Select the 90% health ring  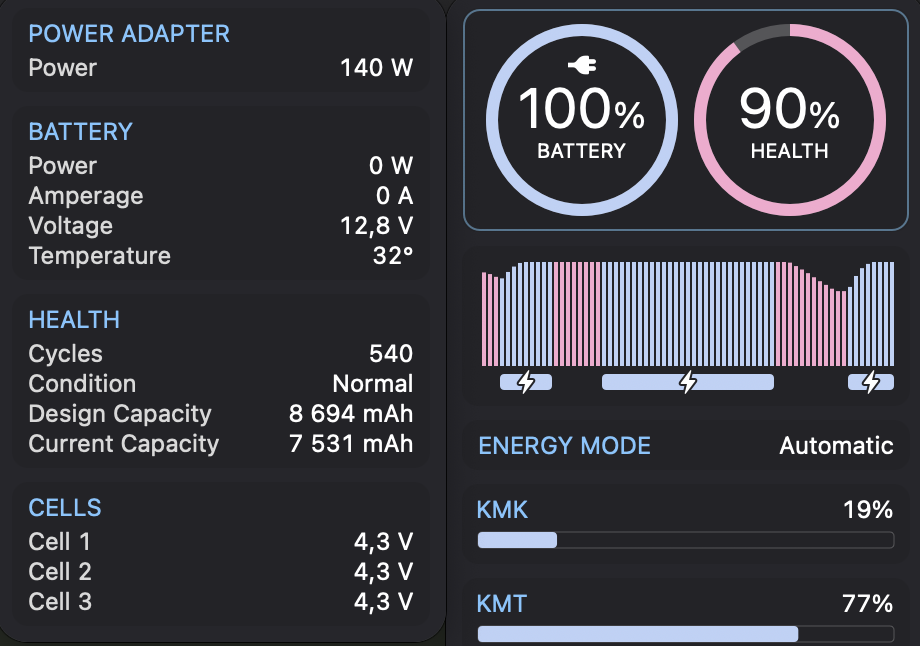789,120
